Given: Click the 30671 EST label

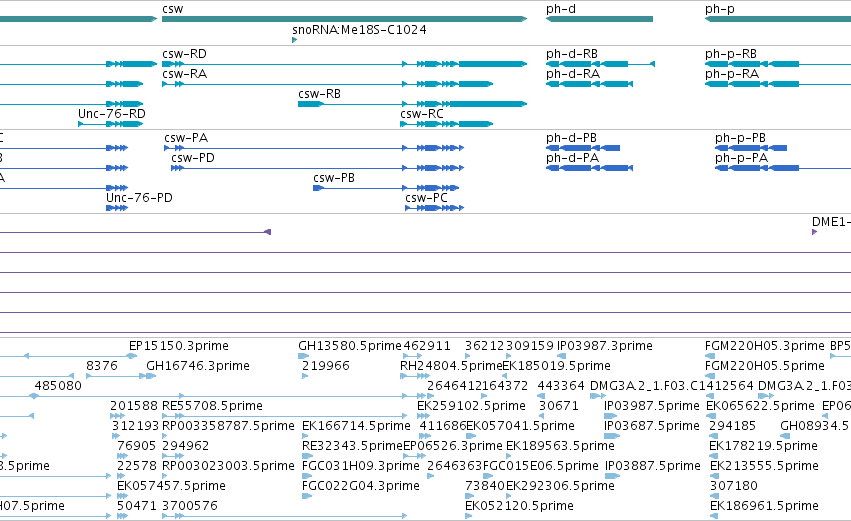Looking at the screenshot, I should coord(559,406).
